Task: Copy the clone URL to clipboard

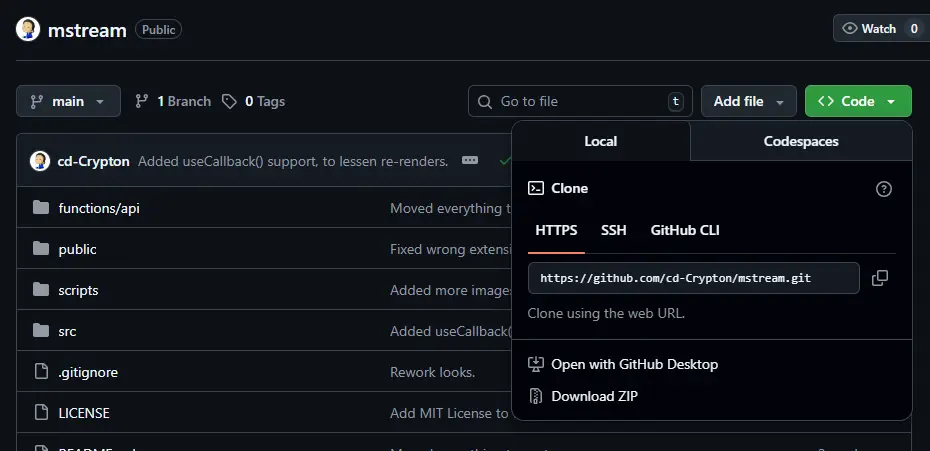Action: tap(880, 278)
